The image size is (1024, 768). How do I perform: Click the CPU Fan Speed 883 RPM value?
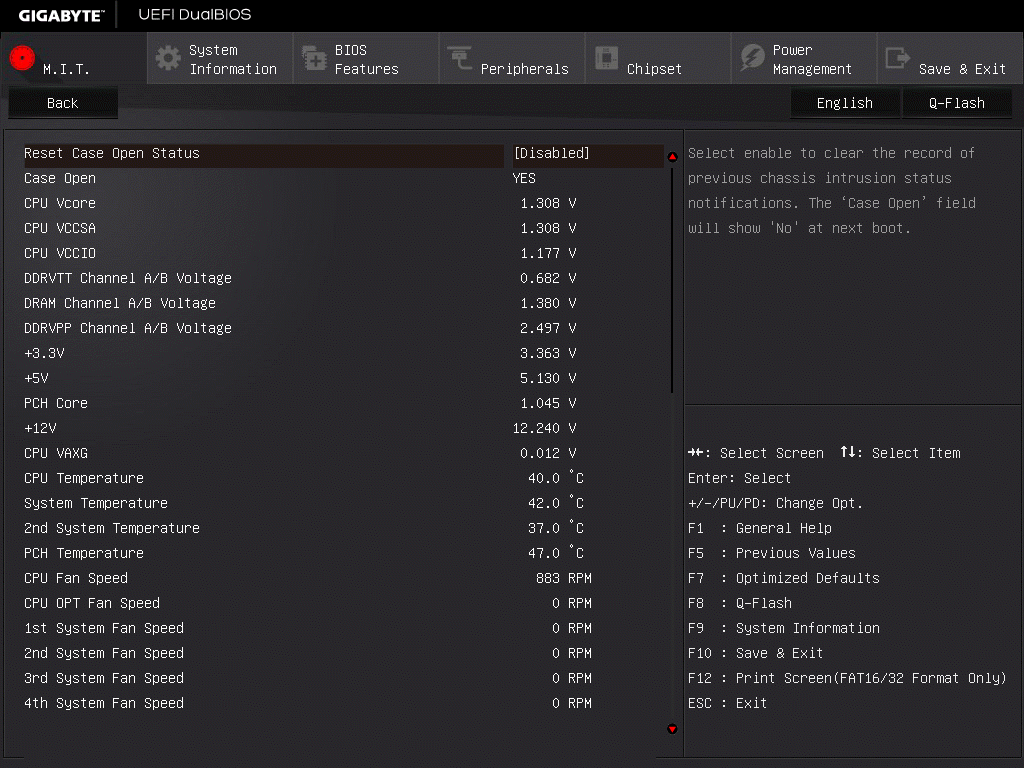click(x=564, y=578)
